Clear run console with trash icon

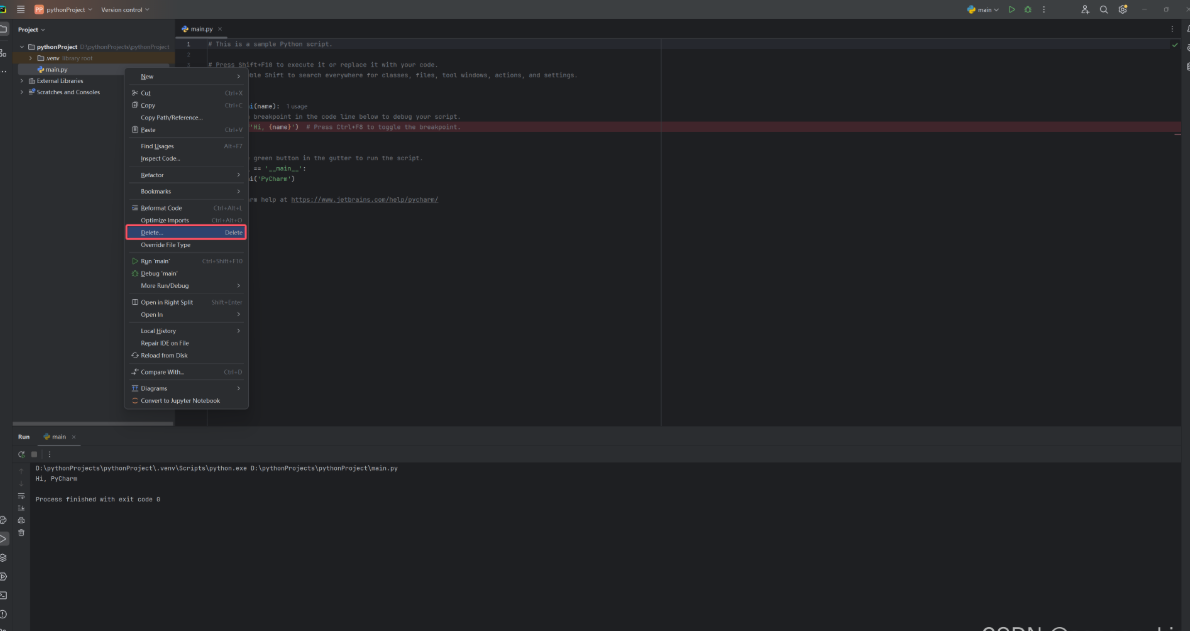click(x=21, y=532)
